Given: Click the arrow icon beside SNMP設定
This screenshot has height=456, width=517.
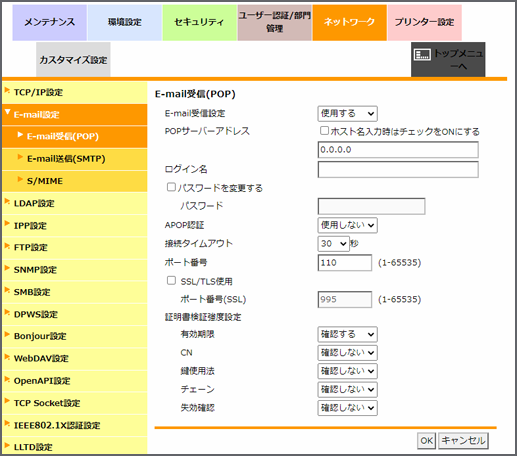Looking at the screenshot, I should pos(7,268).
